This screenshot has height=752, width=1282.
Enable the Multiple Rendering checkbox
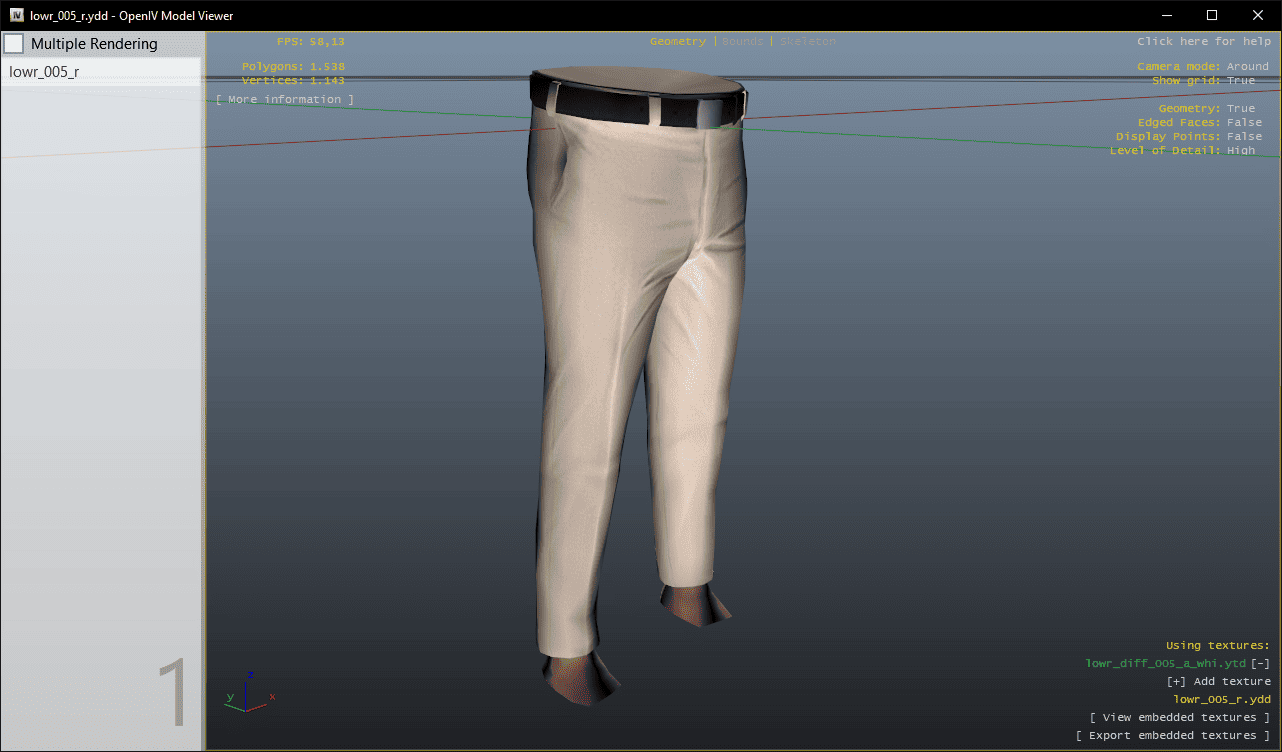pyautogui.click(x=14, y=44)
